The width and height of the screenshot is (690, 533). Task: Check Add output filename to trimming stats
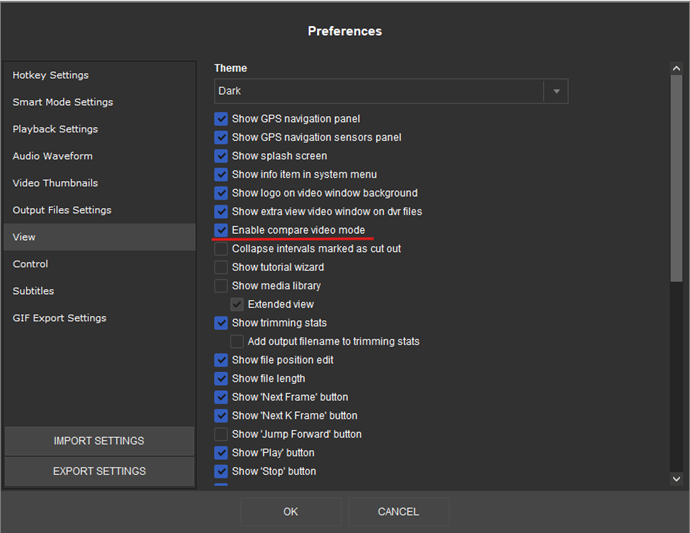pyautogui.click(x=237, y=342)
